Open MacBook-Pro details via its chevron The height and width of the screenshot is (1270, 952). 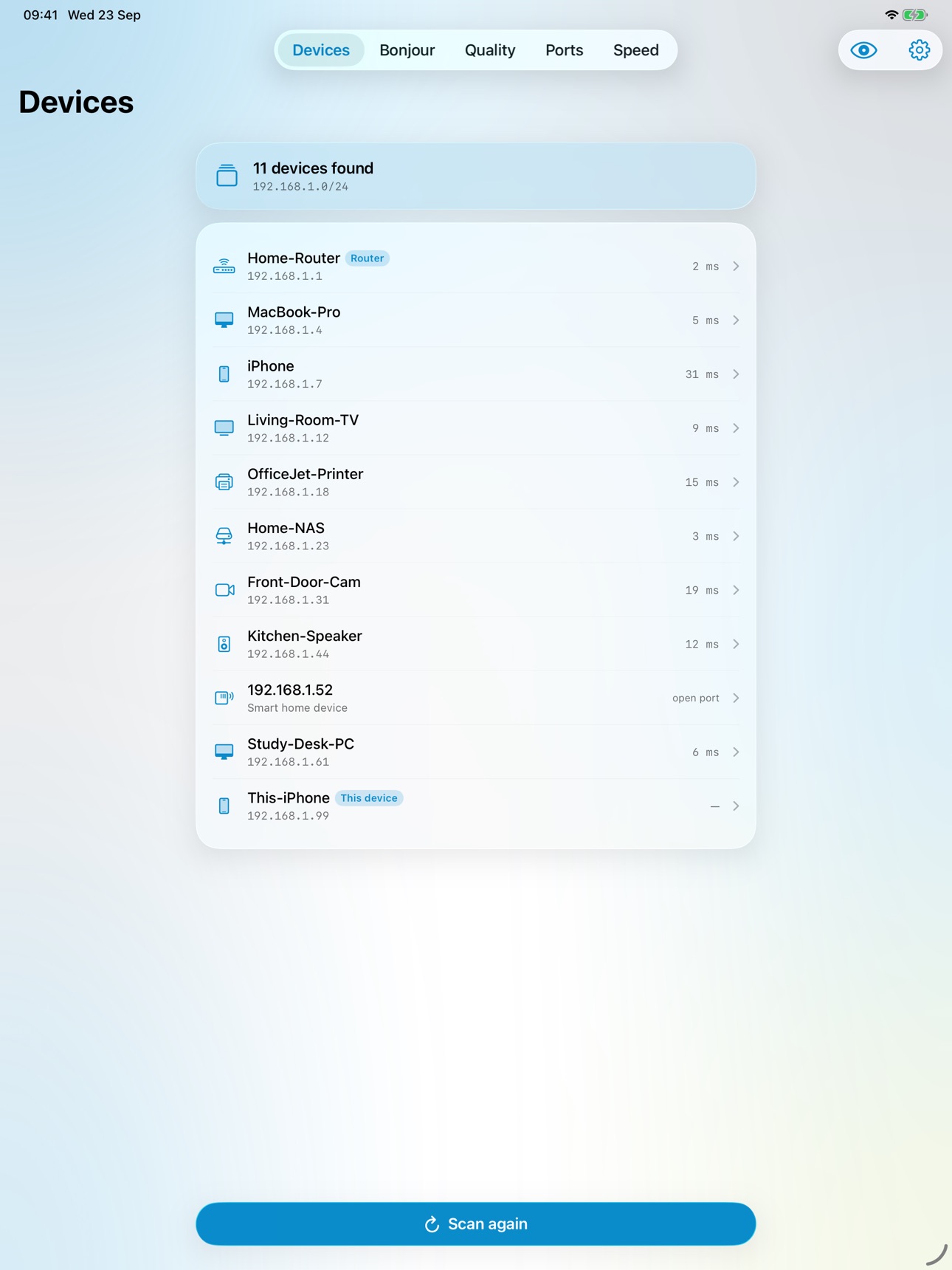point(736,320)
